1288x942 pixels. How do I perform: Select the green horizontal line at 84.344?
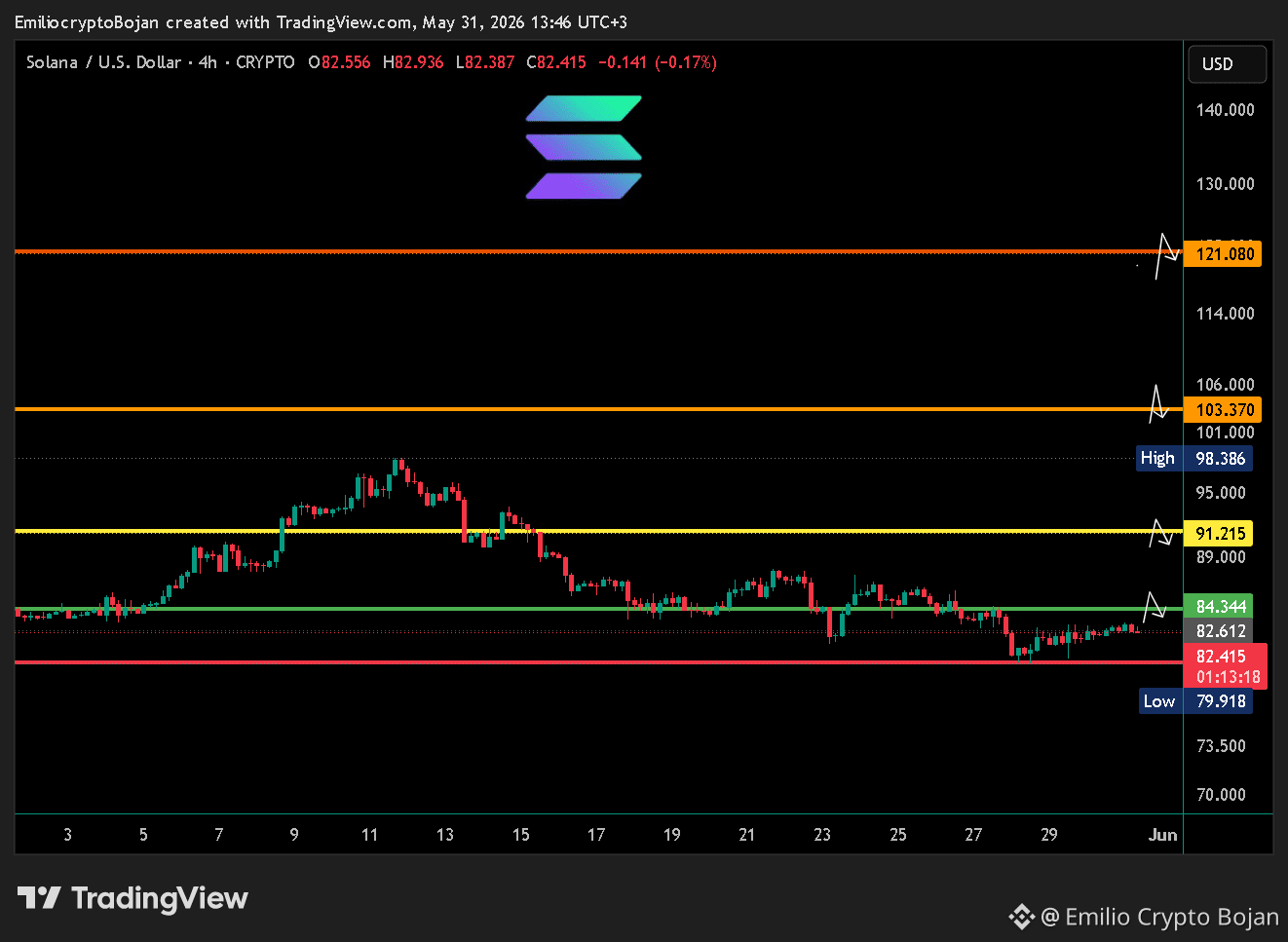(598, 609)
